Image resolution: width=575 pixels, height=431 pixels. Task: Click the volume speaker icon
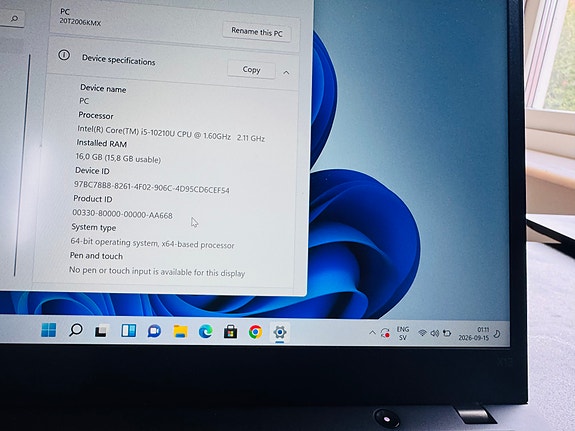pyautogui.click(x=435, y=333)
